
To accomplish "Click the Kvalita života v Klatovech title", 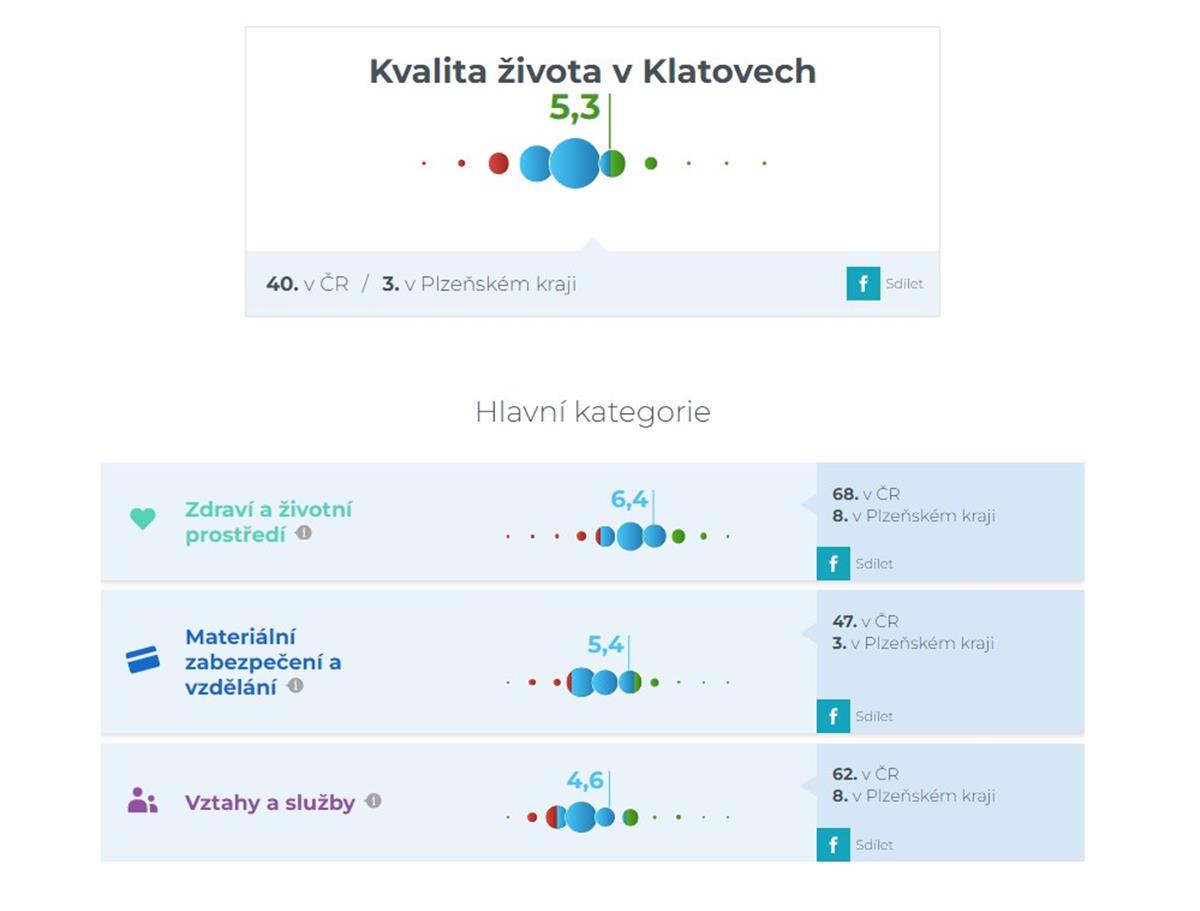I will click(x=592, y=71).
